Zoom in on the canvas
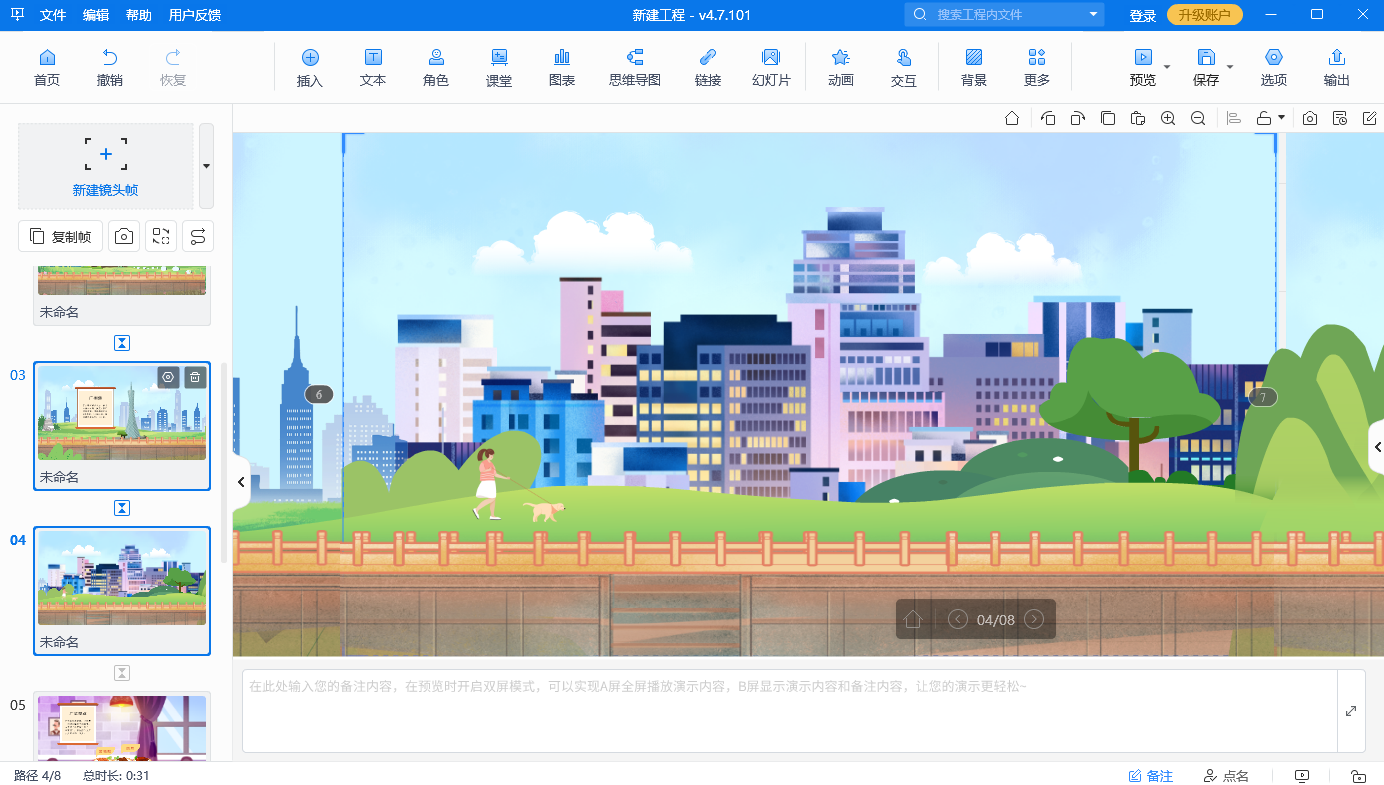 click(x=1168, y=118)
